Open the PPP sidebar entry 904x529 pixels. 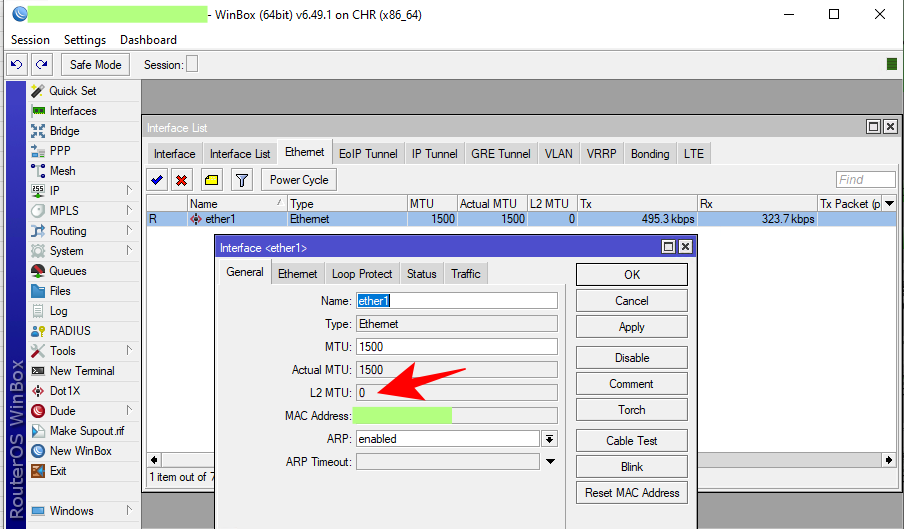tap(60, 151)
